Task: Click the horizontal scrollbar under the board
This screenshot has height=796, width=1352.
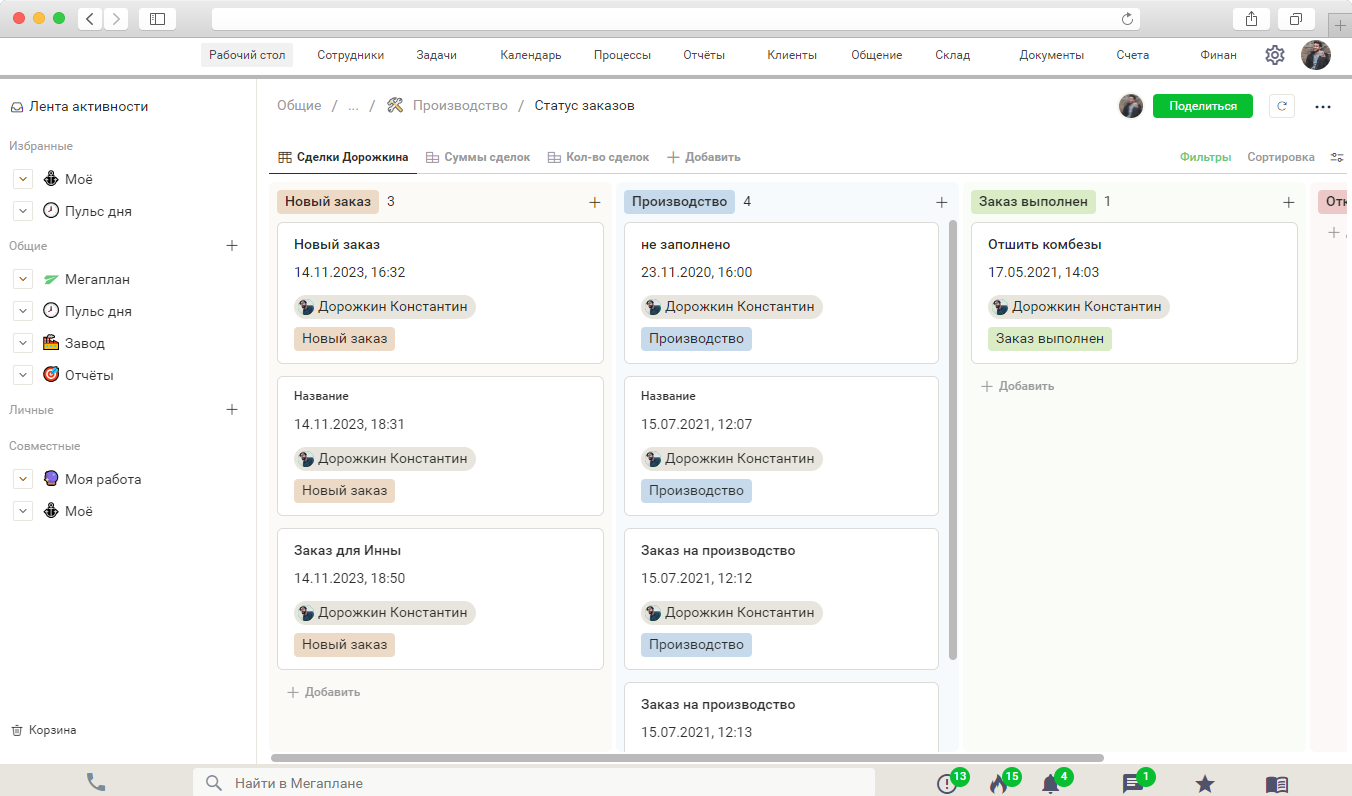Action: coord(687,758)
